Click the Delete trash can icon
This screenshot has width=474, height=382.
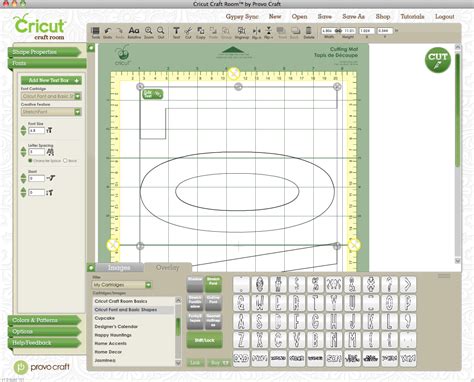(x=309, y=33)
